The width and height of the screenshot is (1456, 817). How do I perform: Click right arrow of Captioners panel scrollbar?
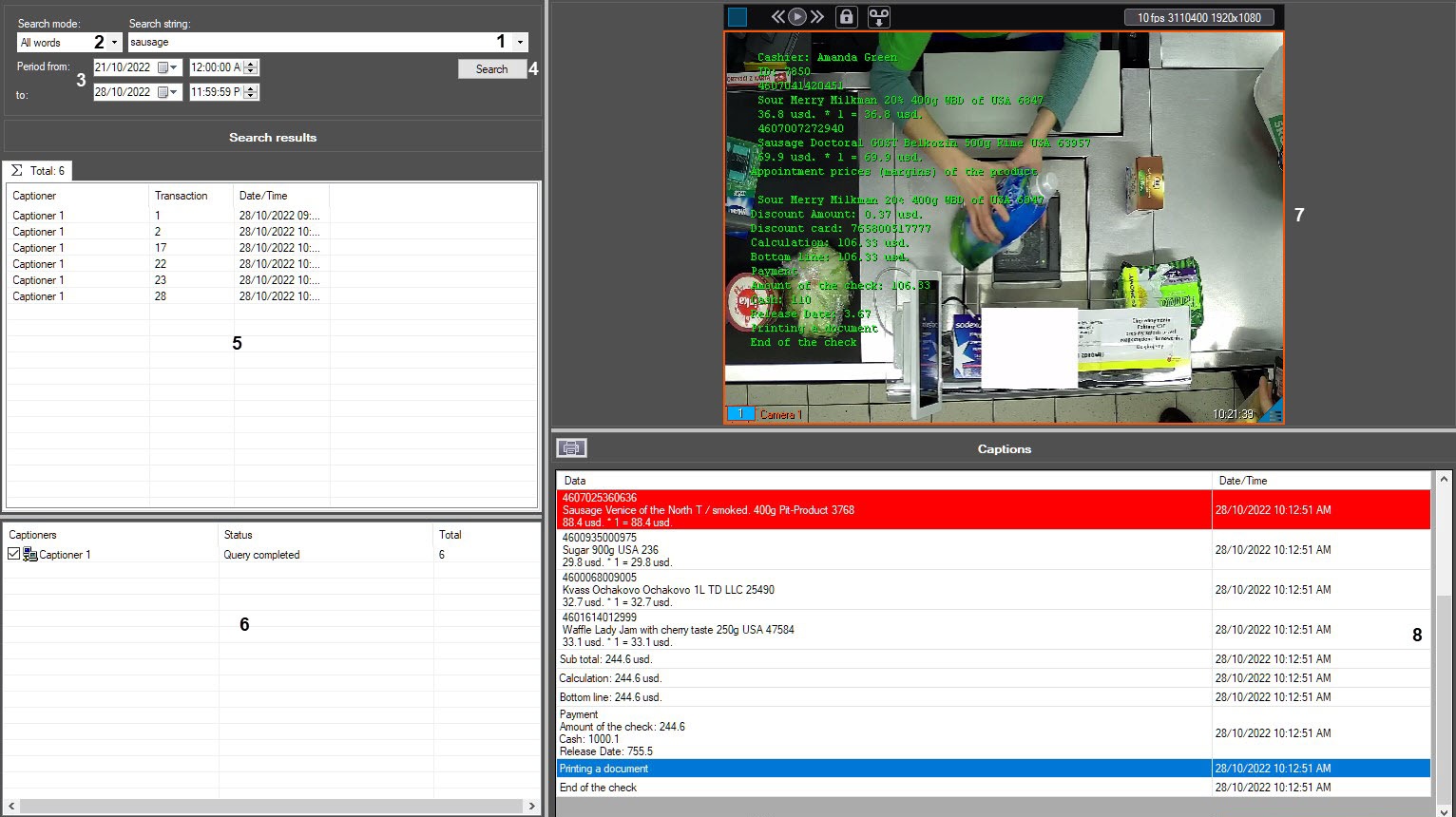point(532,806)
